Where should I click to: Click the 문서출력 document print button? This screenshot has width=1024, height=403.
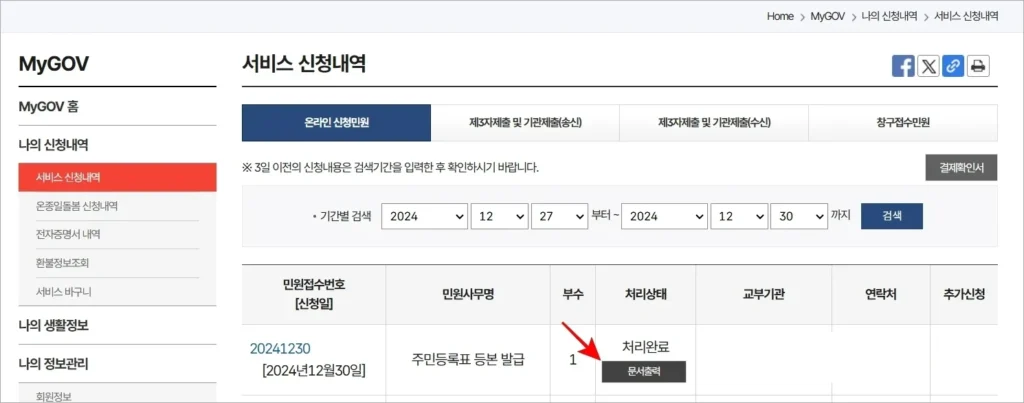[644, 371]
